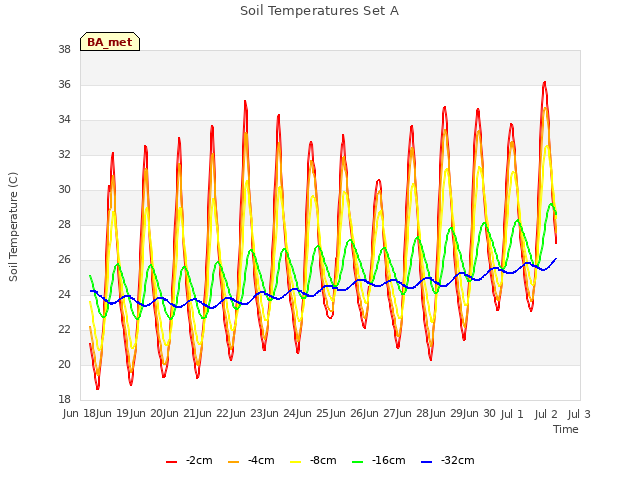
Task: Click the Jun 30 x-axis date label
Action: 480,414
